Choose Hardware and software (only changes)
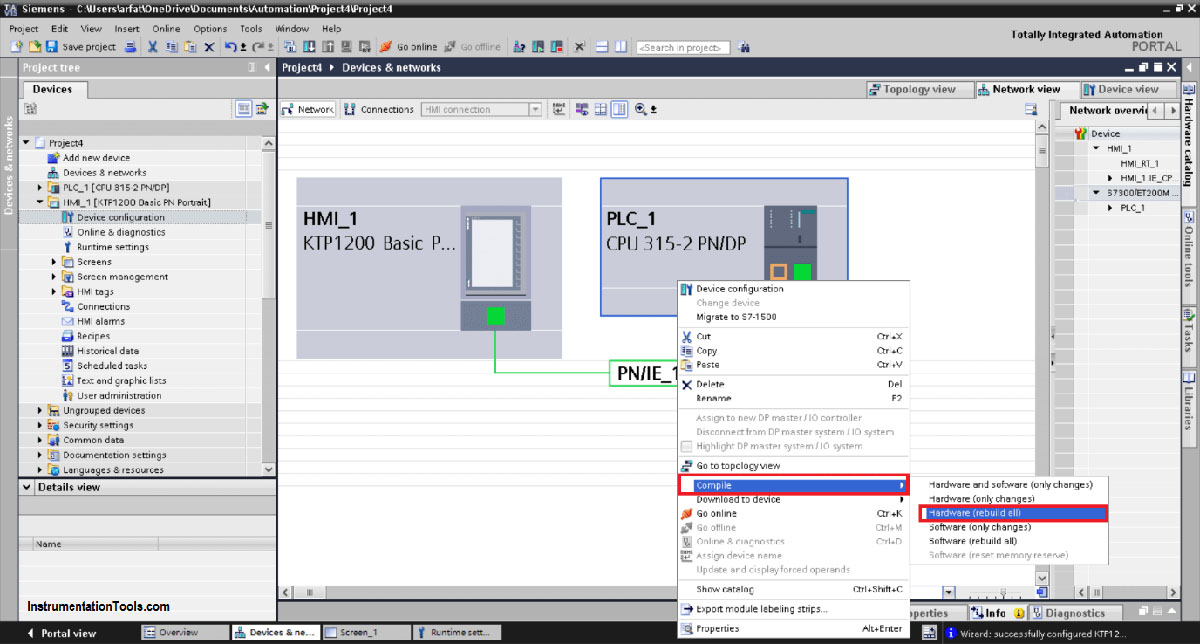Viewport: 1200px width, 644px height. [x=1010, y=484]
